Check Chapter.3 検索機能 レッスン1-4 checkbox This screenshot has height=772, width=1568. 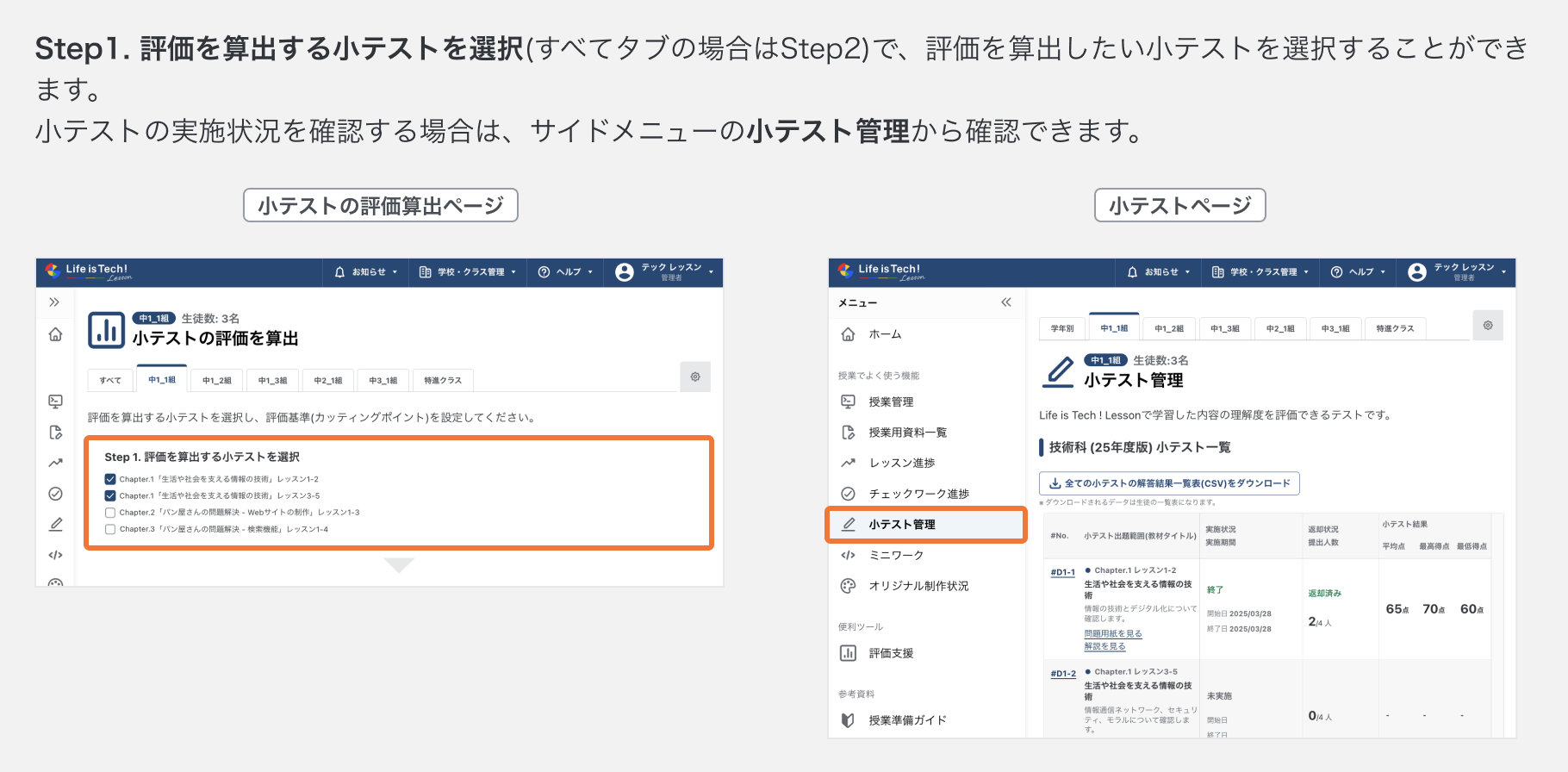110,529
